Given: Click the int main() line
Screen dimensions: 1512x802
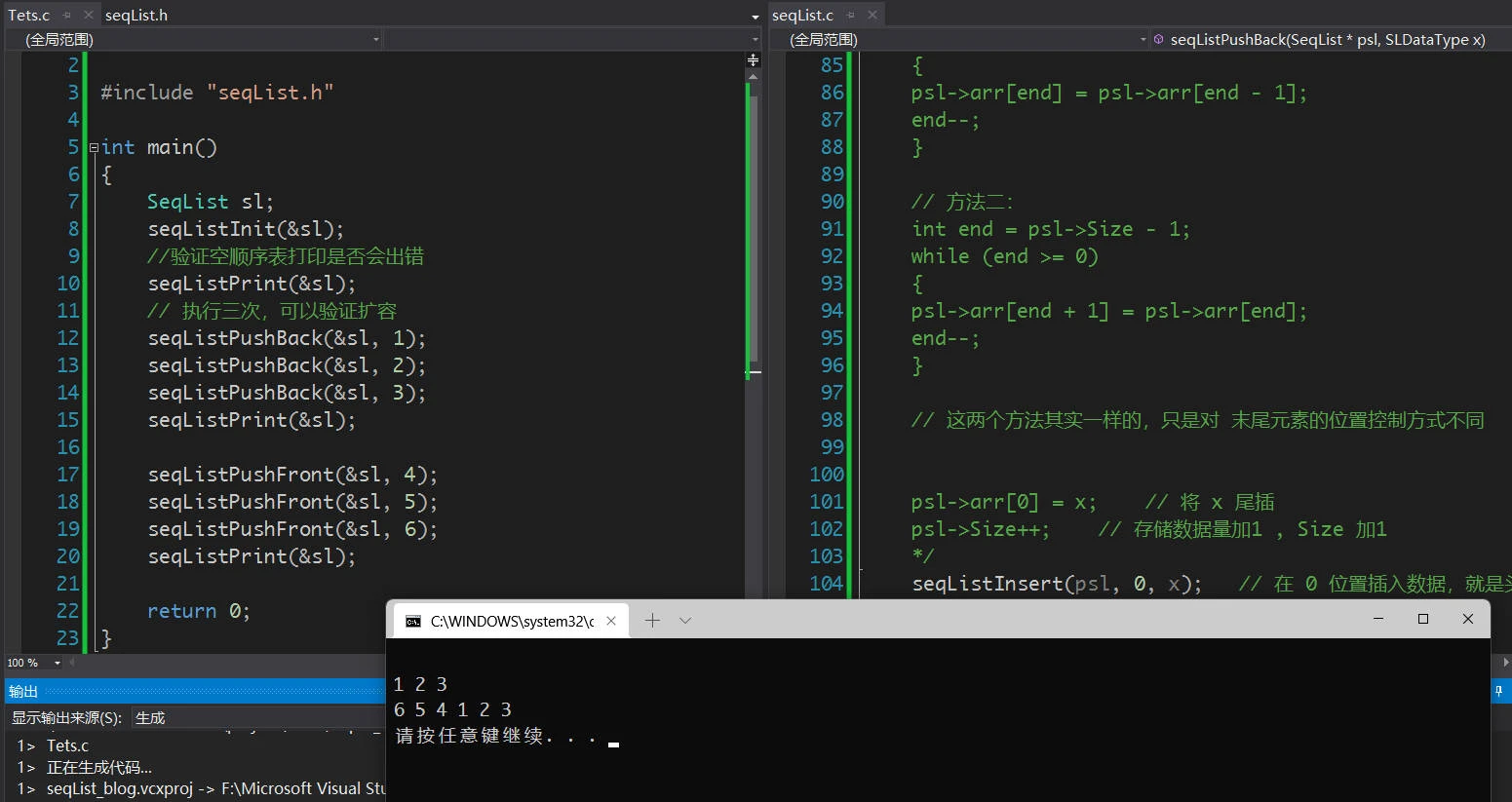Looking at the screenshot, I should click(159, 147).
